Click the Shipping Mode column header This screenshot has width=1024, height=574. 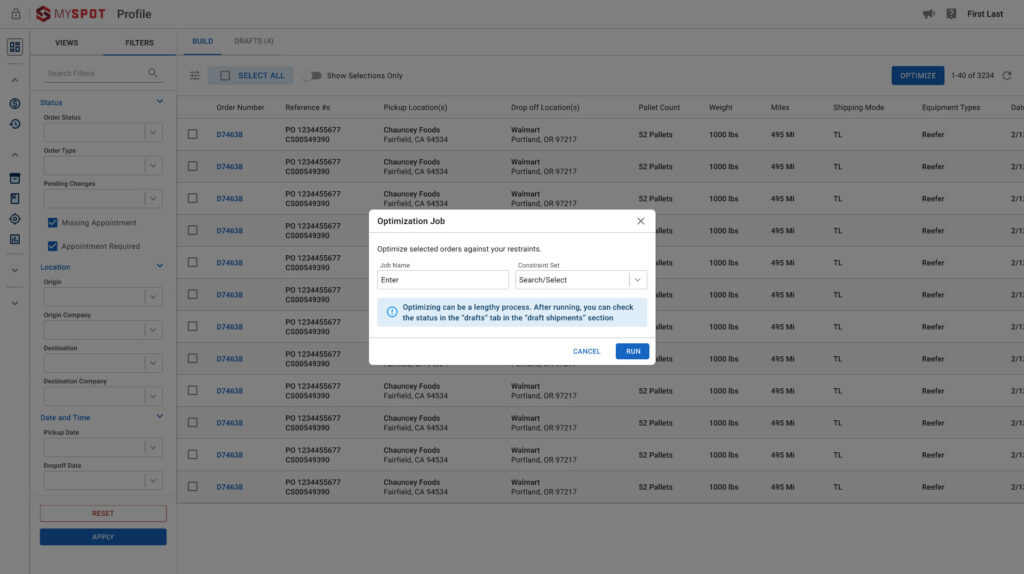click(858, 108)
